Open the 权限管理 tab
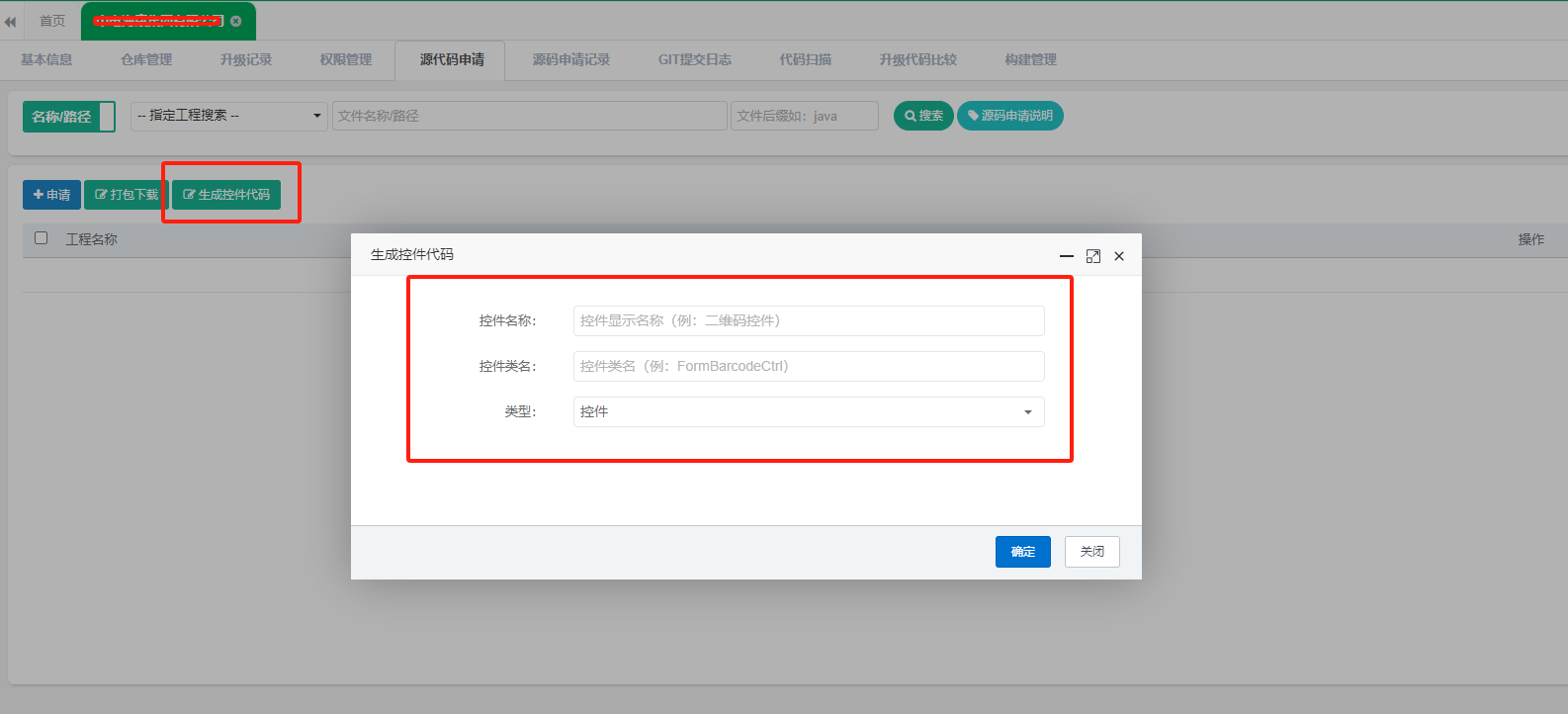 coord(346,60)
